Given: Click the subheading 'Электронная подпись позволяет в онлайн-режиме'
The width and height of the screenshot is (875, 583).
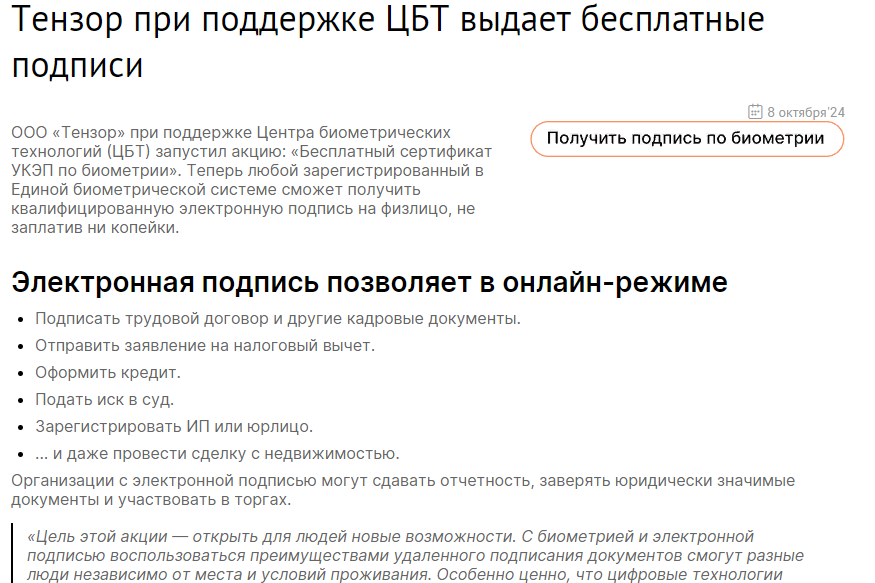Looking at the screenshot, I should point(369,282).
